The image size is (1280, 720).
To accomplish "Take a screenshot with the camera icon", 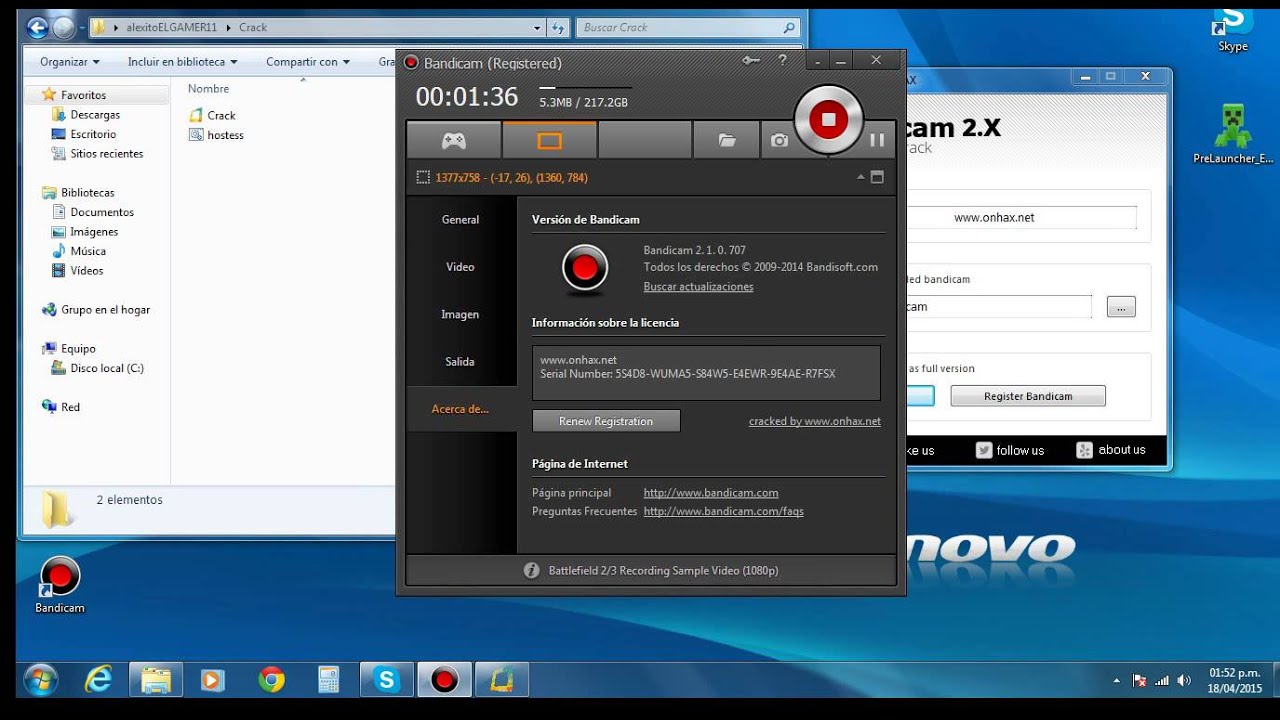I will click(x=779, y=141).
